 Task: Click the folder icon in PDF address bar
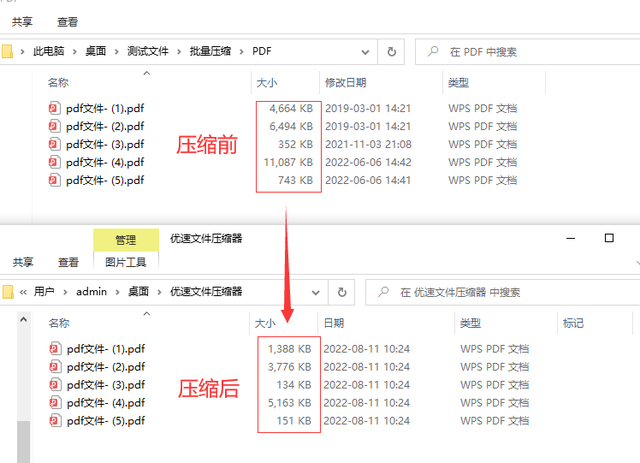(x=7, y=52)
